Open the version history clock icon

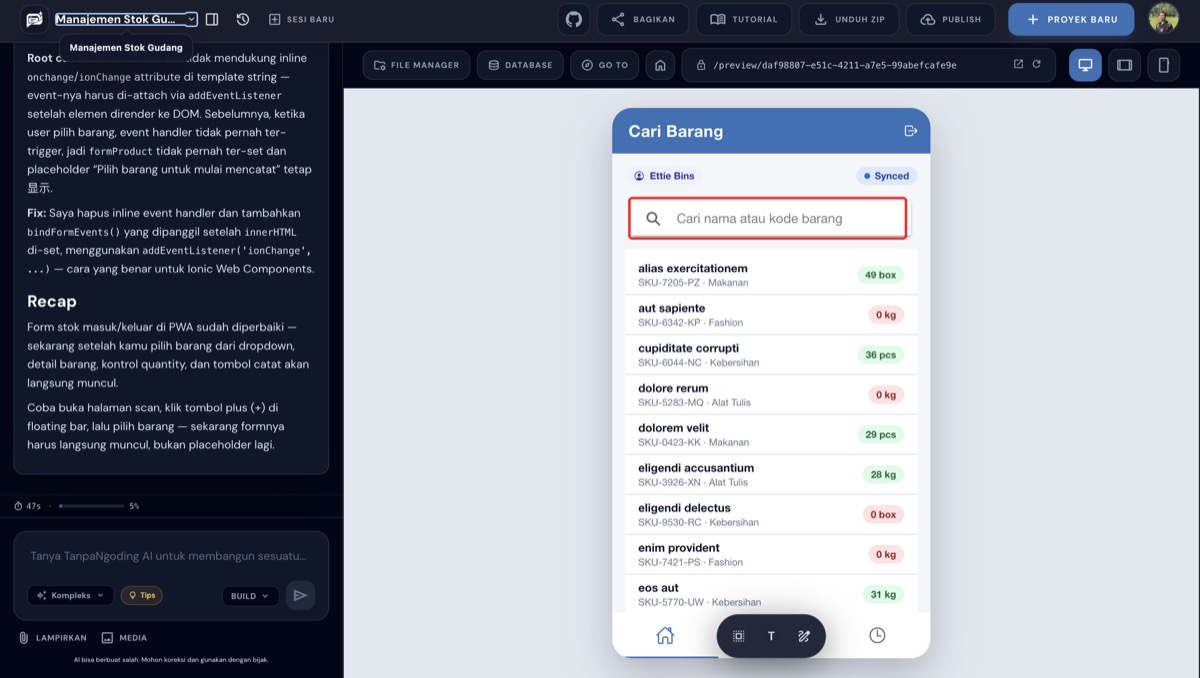coord(243,19)
